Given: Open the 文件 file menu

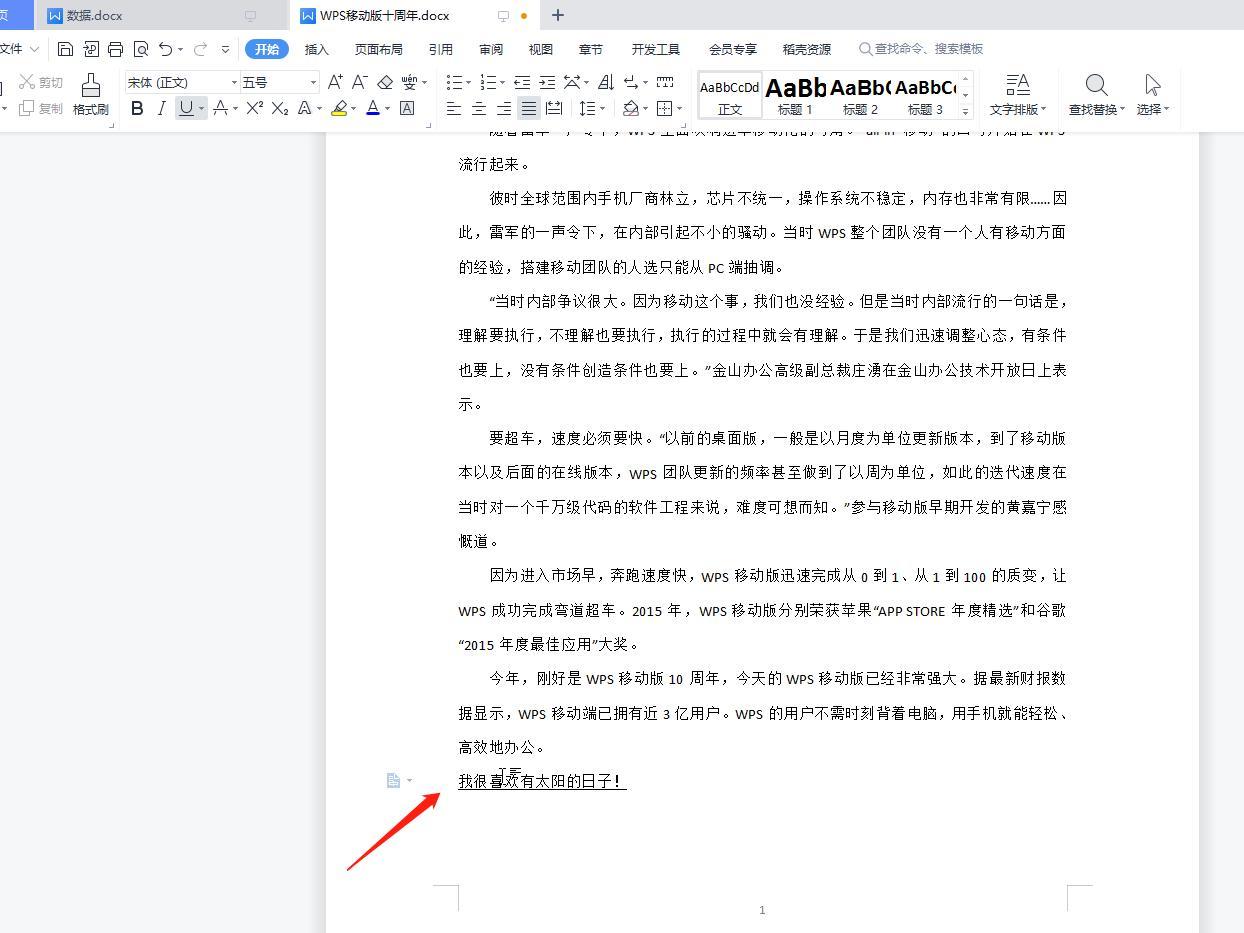Looking at the screenshot, I should pos(20,49).
